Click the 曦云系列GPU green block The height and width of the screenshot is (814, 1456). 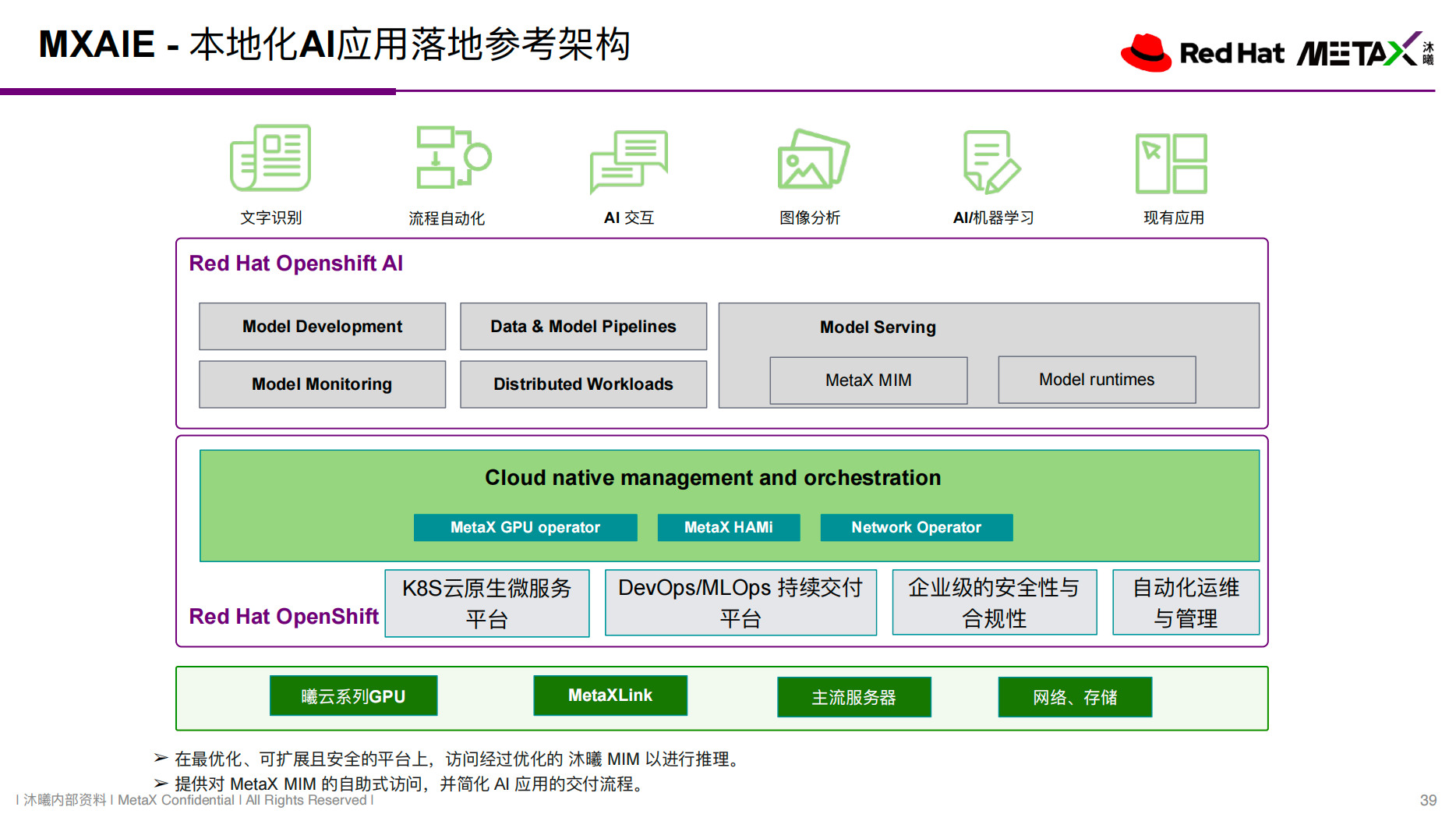(354, 696)
